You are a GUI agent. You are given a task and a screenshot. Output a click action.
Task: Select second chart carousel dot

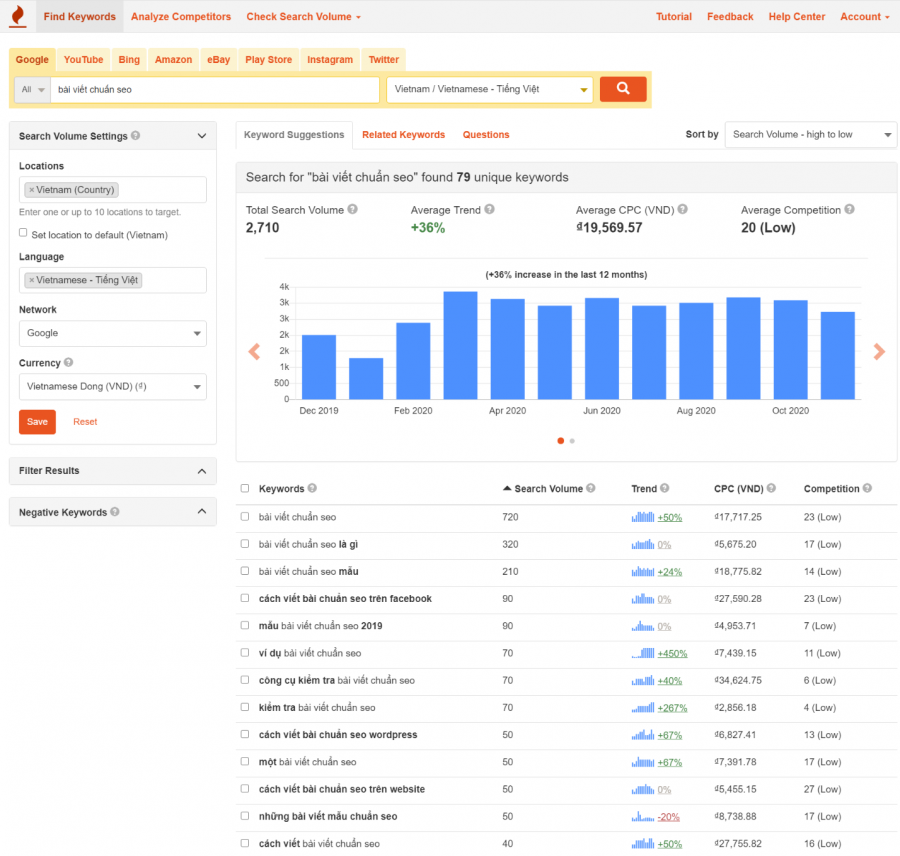tap(572, 441)
